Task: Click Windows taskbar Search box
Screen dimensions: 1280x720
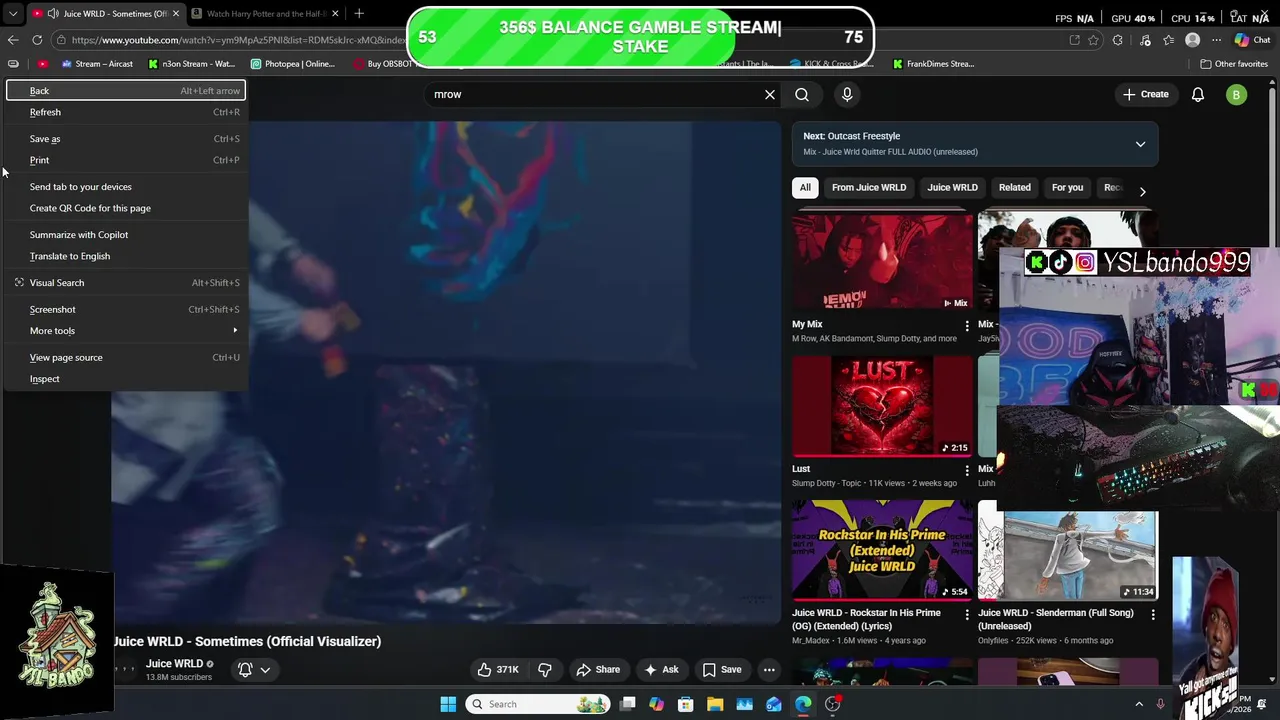Action: coord(538,704)
